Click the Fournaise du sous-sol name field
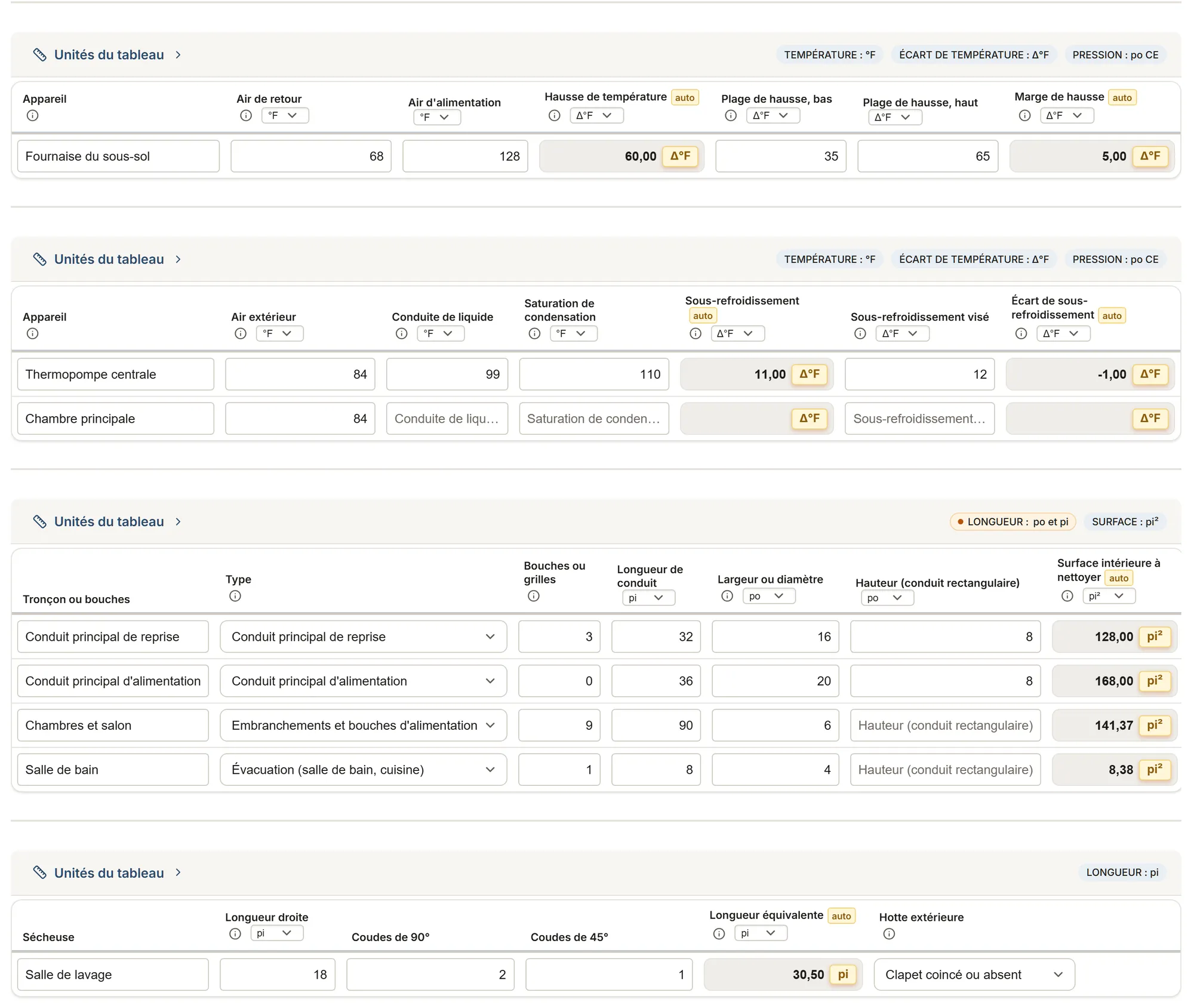Viewport: 1194px width, 1008px height. tap(118, 156)
